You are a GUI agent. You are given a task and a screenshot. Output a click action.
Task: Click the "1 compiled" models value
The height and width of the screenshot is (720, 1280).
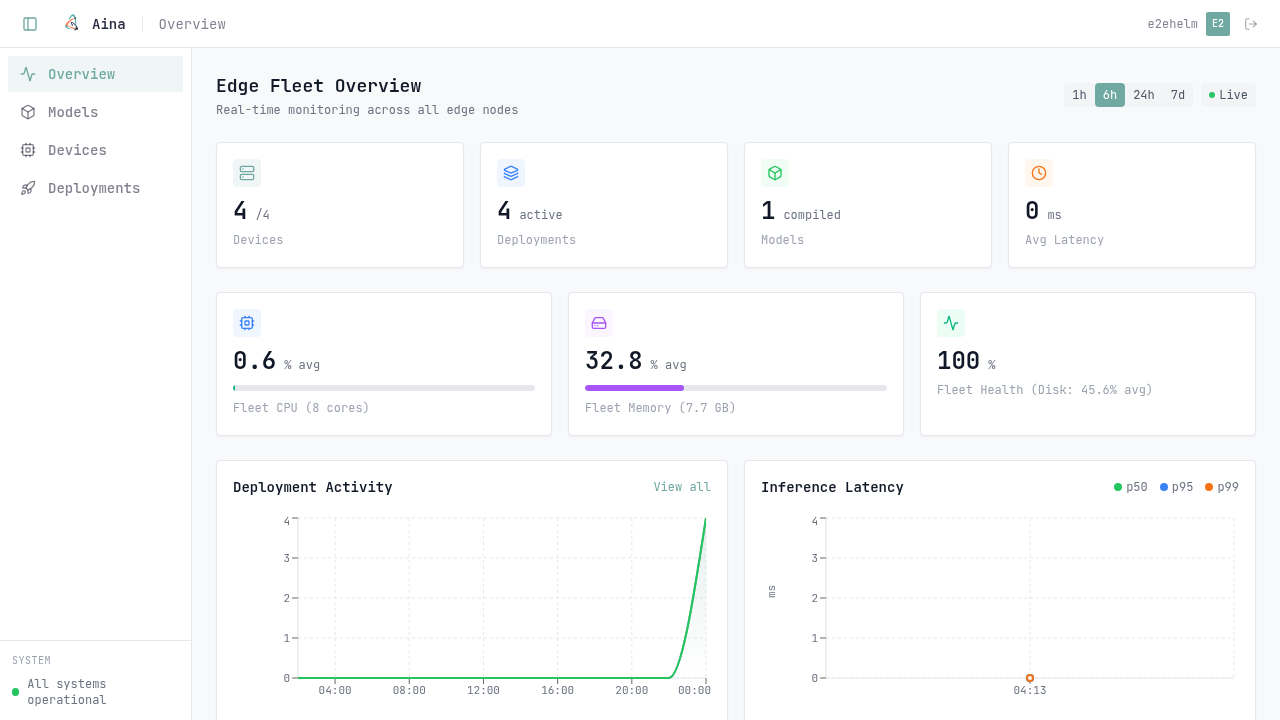point(801,211)
